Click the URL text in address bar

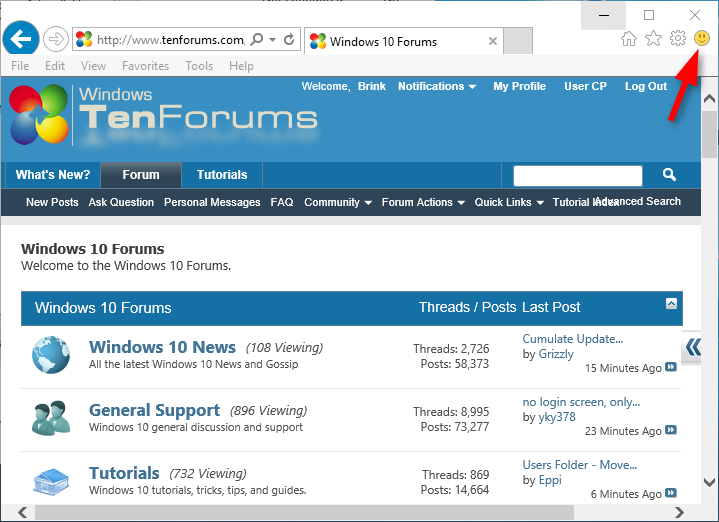(171, 40)
